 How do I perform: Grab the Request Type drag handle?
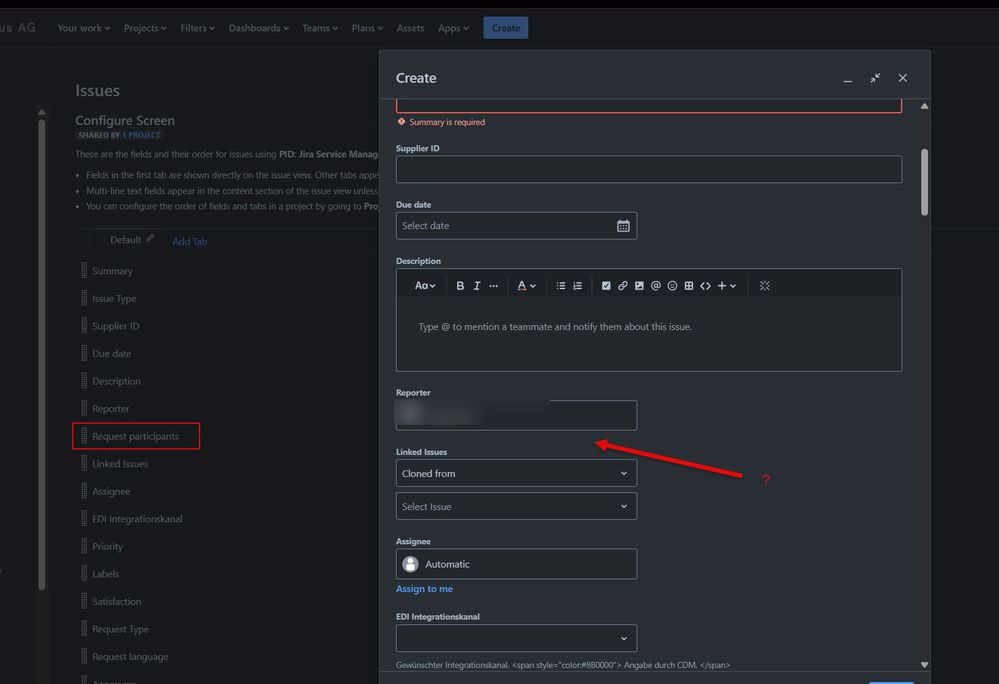[x=84, y=629]
